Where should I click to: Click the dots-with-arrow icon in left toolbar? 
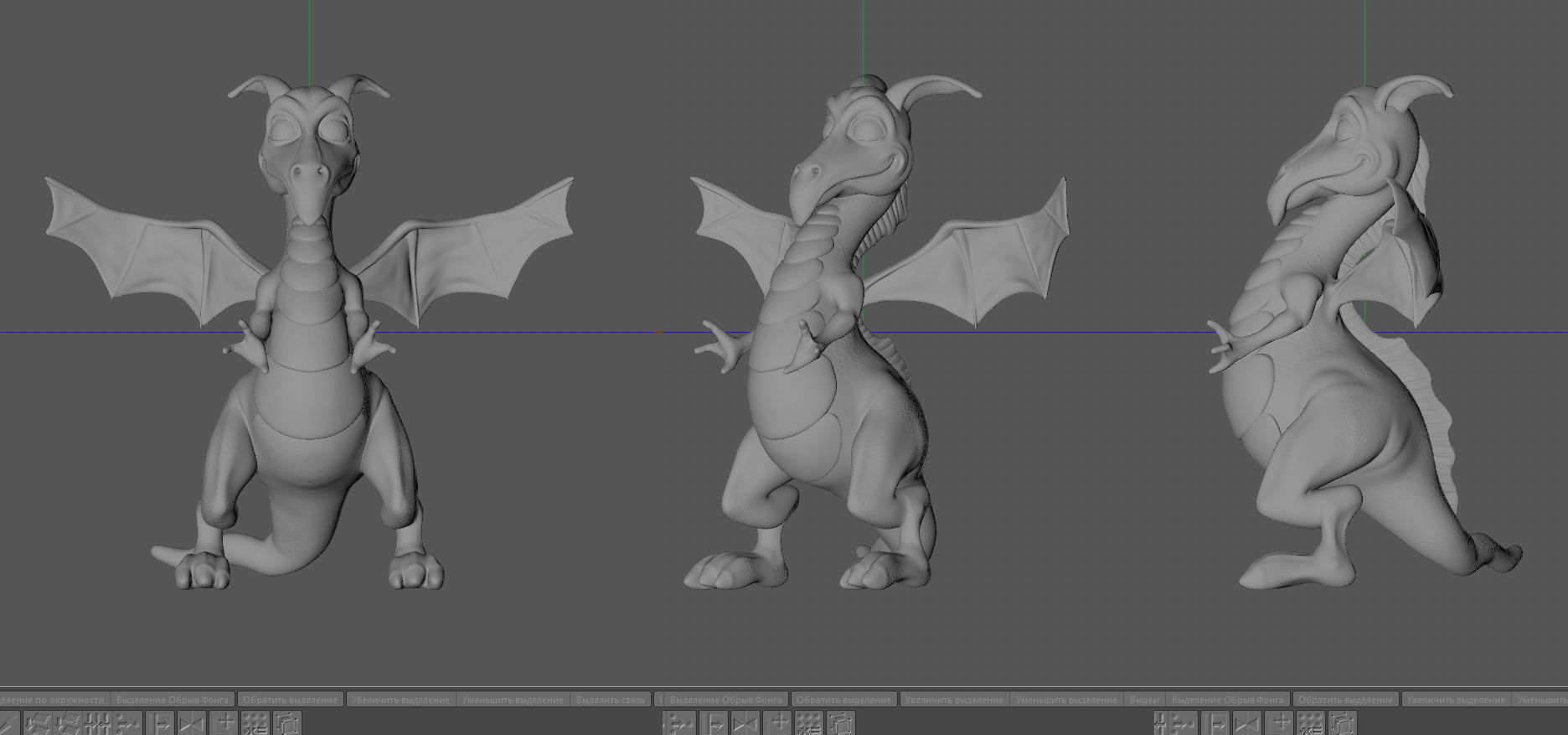click(x=127, y=723)
